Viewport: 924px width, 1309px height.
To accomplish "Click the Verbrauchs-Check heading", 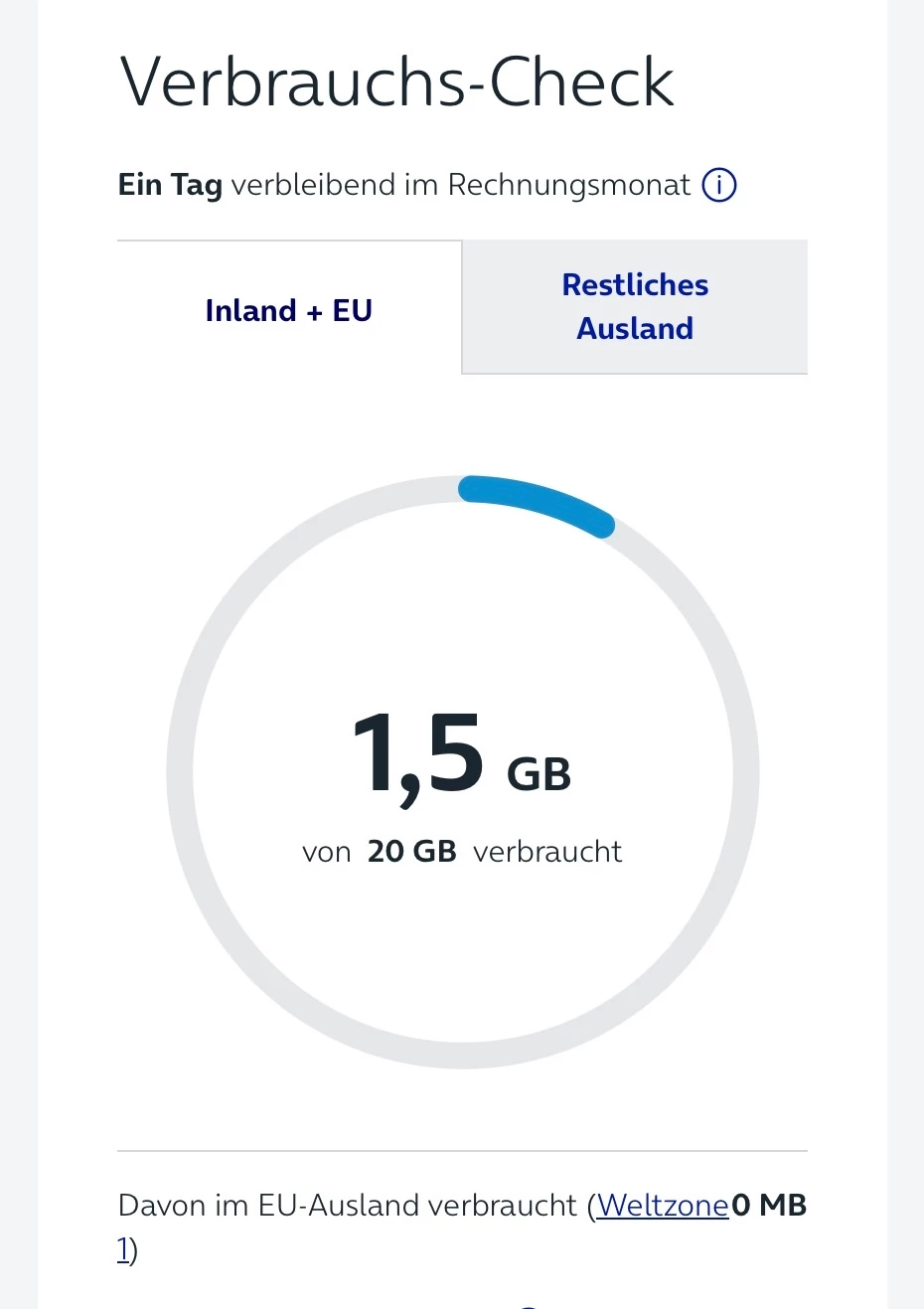I will pyautogui.click(x=396, y=82).
